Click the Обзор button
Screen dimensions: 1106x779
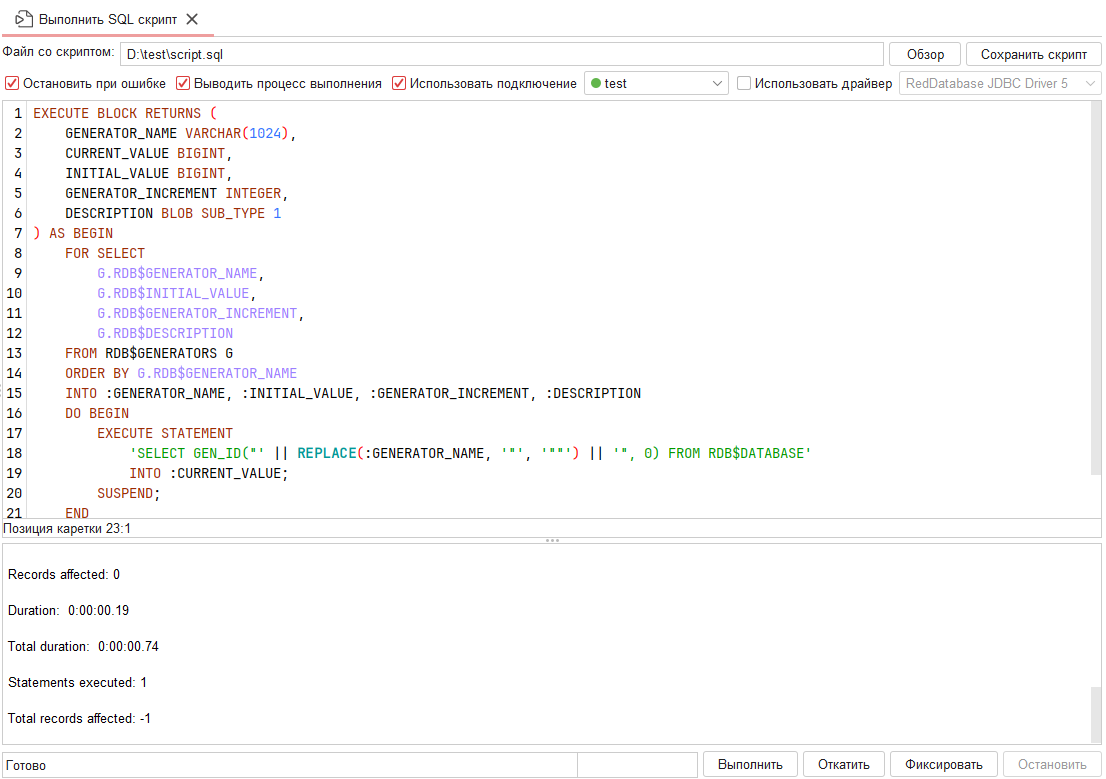924,53
